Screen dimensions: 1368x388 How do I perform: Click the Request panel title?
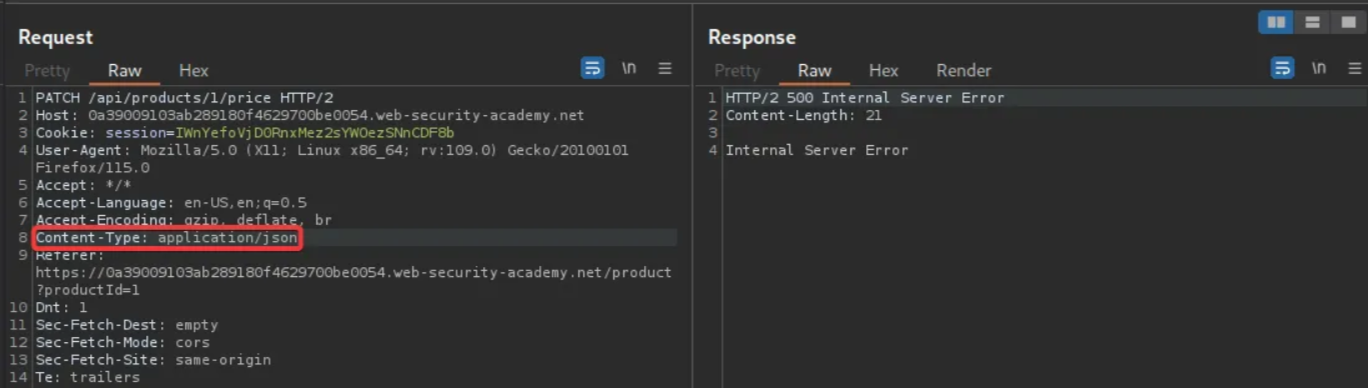point(55,37)
